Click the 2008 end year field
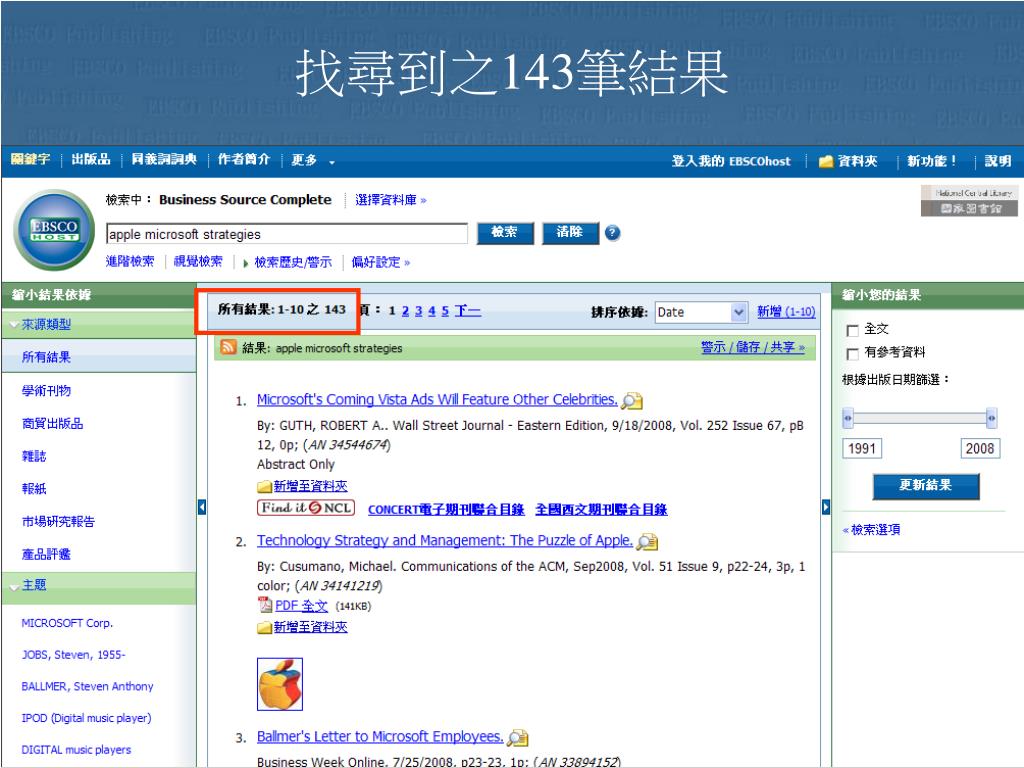Screen dimensions: 1024x768 pyautogui.click(x=980, y=448)
